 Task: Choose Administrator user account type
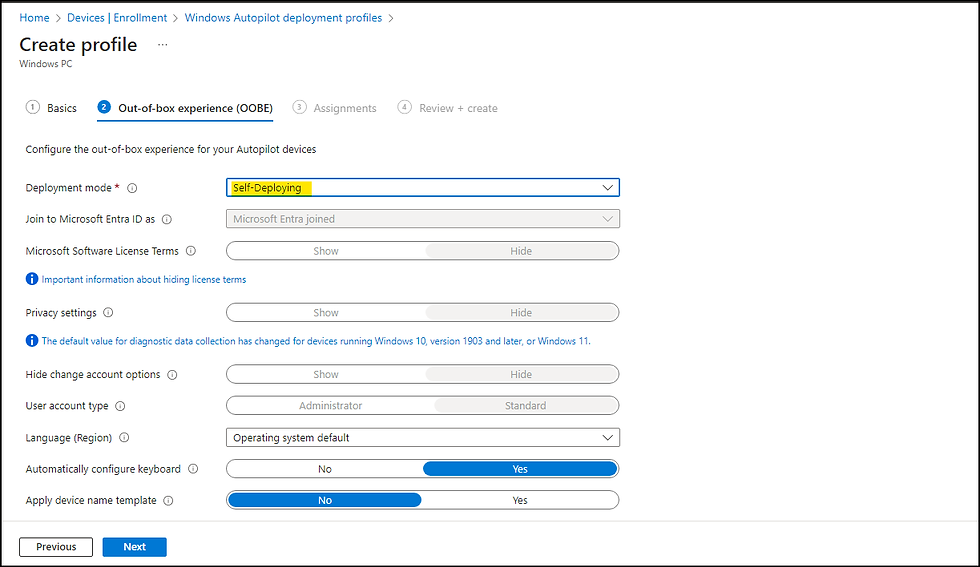coord(330,406)
